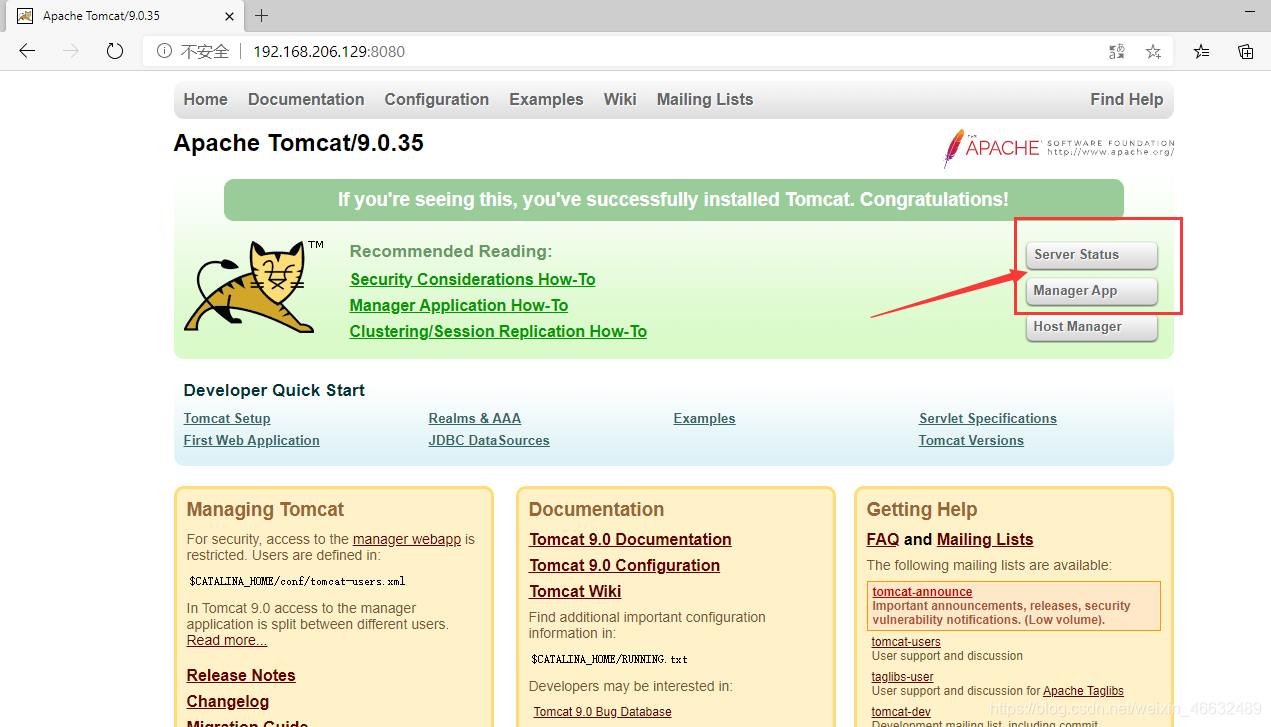Screen dimensions: 1271x727
Task: Click the browser back arrow
Action: [27, 51]
